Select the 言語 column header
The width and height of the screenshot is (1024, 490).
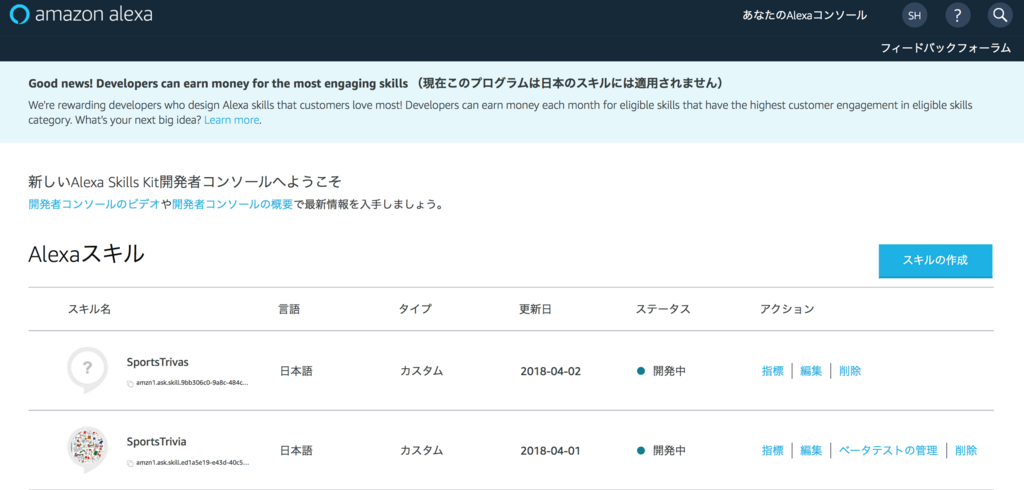click(289, 309)
